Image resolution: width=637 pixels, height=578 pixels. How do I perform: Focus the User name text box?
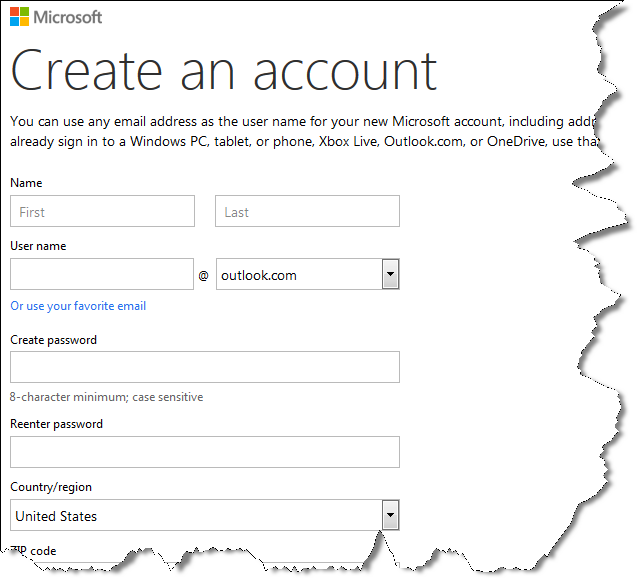pyautogui.click(x=102, y=274)
